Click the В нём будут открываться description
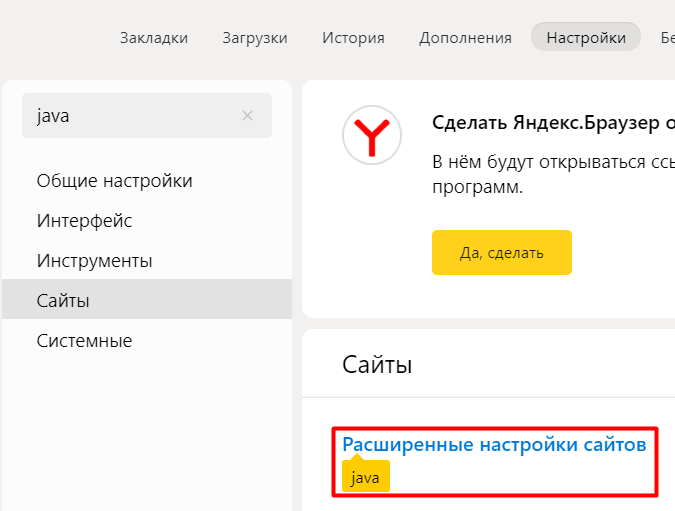Viewport: 675px width, 511px height. coord(554,174)
